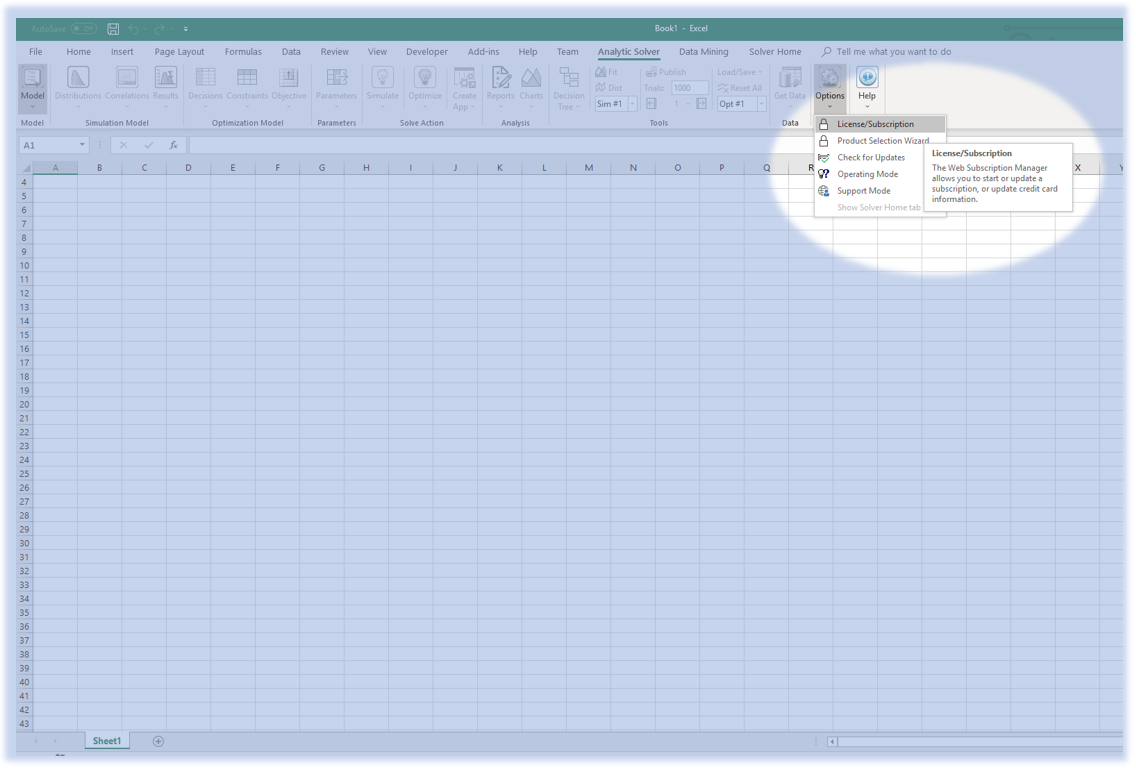This screenshot has width=1136, height=770.
Task: Select Check for Updates
Action: [871, 157]
